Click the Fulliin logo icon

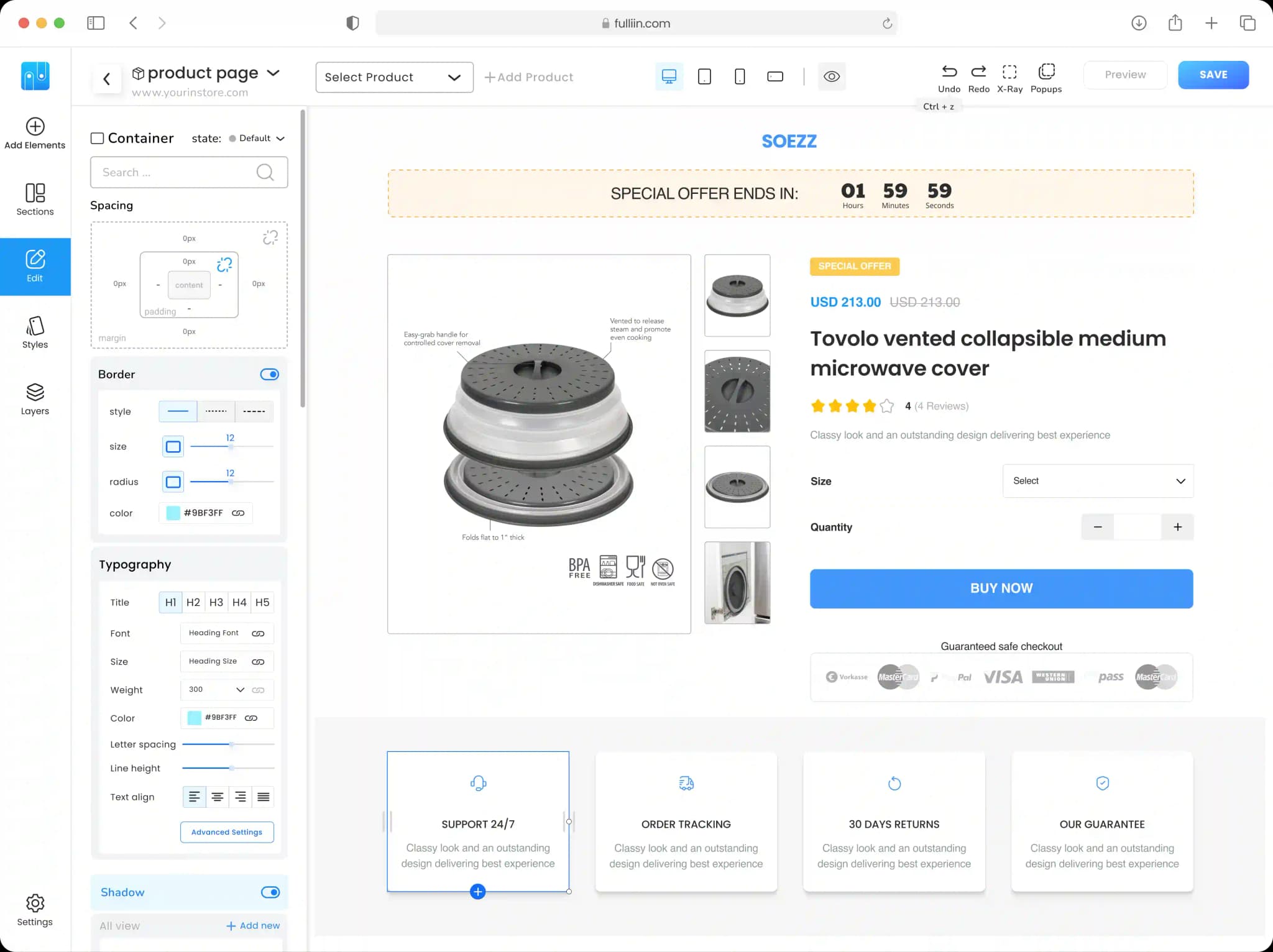click(x=35, y=76)
